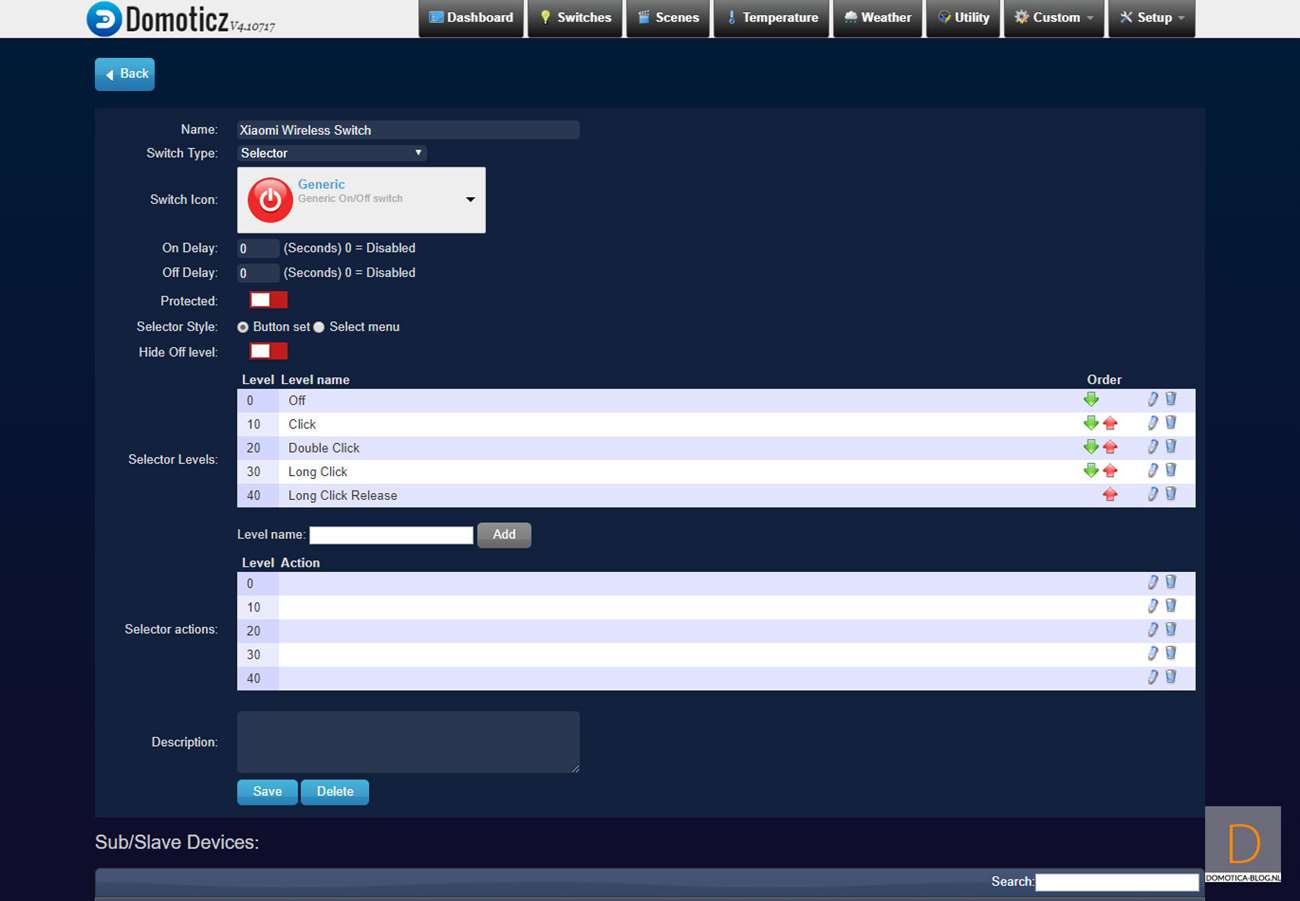Toggle the Hide Off level switch
Viewport: 1300px width, 901px height.
tap(268, 351)
